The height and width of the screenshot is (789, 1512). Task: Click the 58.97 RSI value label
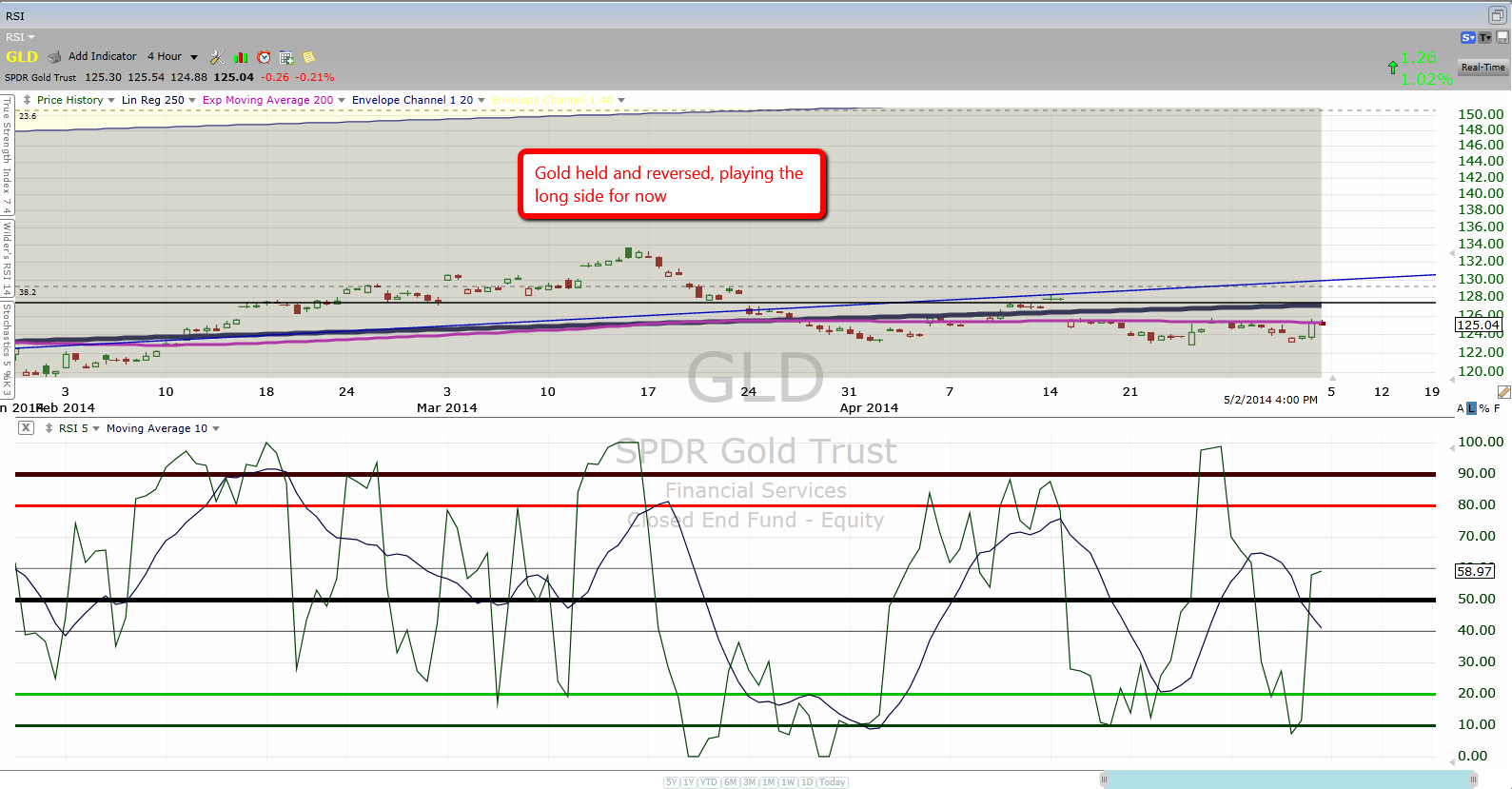coord(1474,571)
